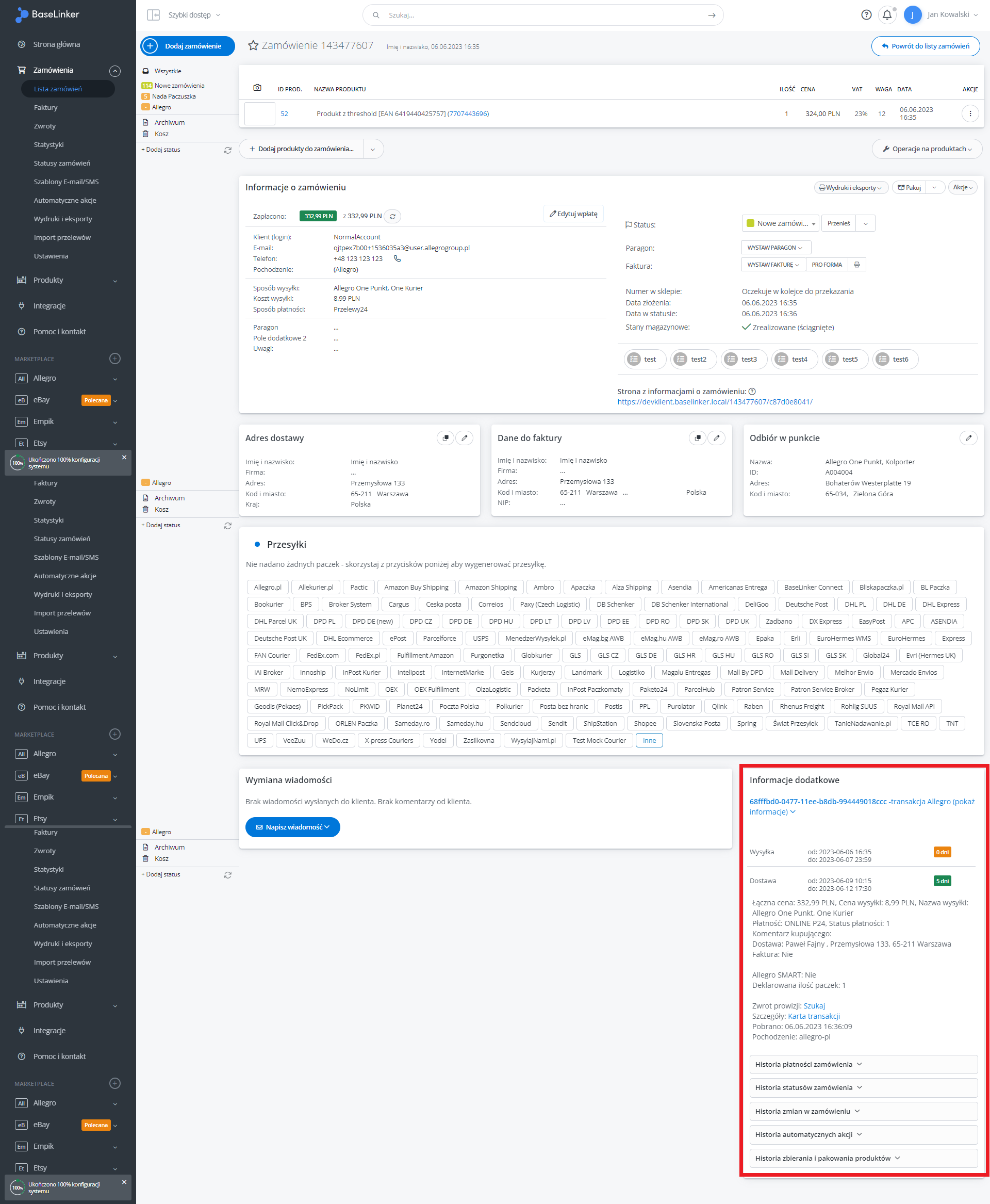Open the Akcje dropdown
Screen dimensions: 990x1204
[x=962, y=187]
